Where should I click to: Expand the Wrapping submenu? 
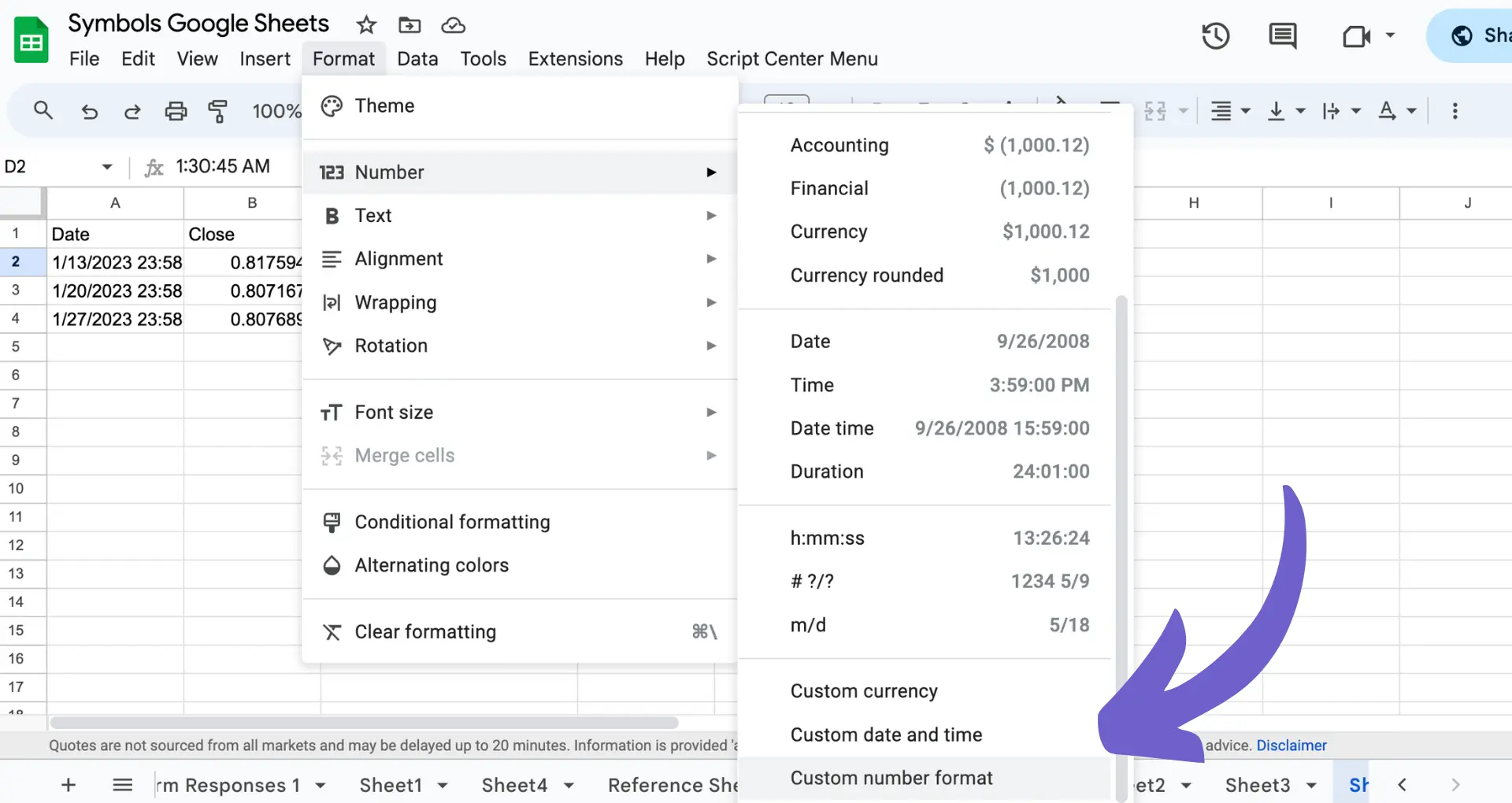520,302
